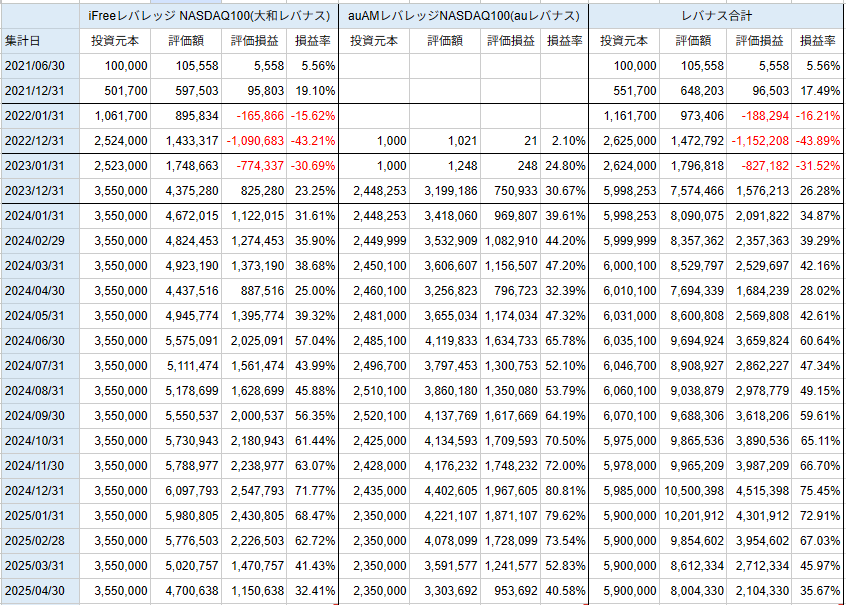Select date cell 2024/02/29
This screenshot has height=605, width=846.
[x=40, y=241]
